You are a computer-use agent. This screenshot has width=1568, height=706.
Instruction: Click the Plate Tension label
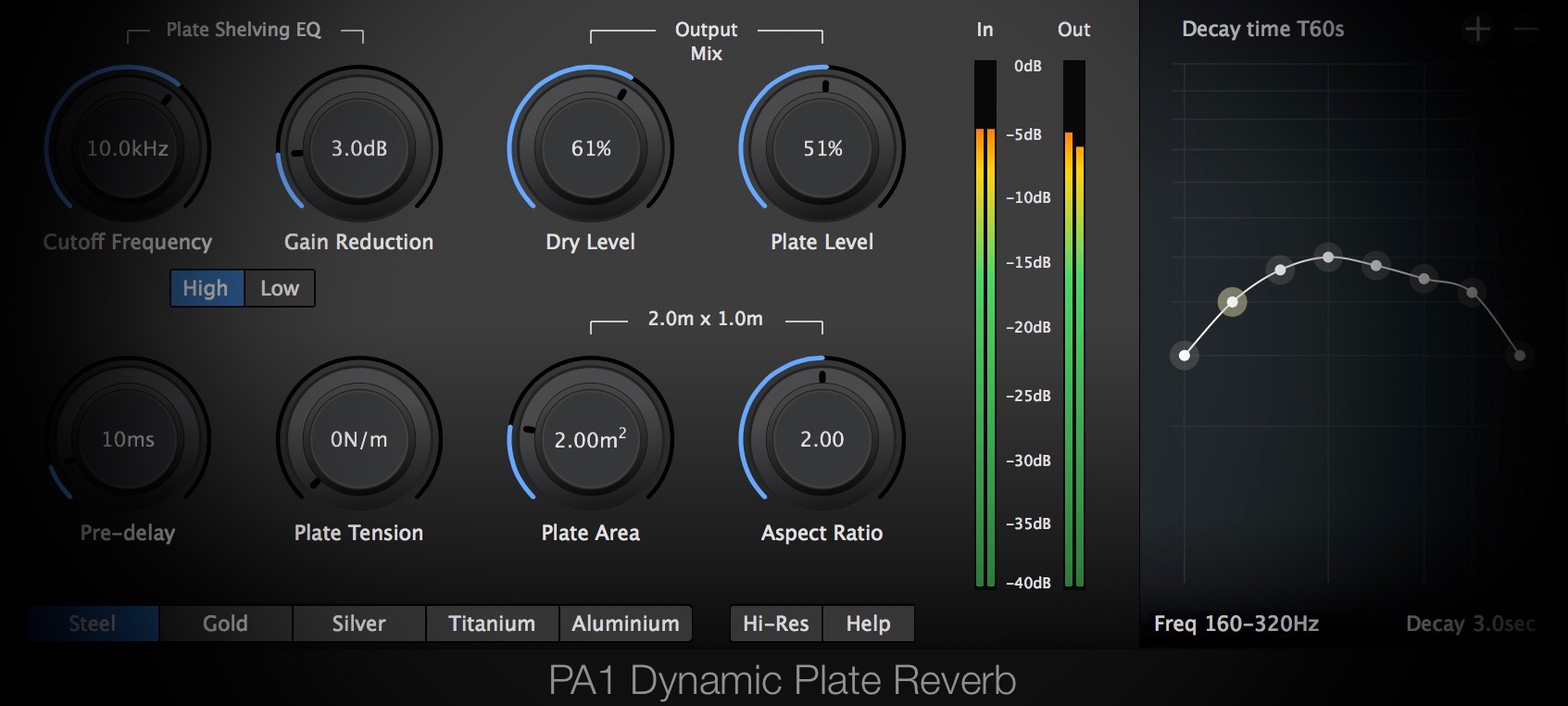359,533
